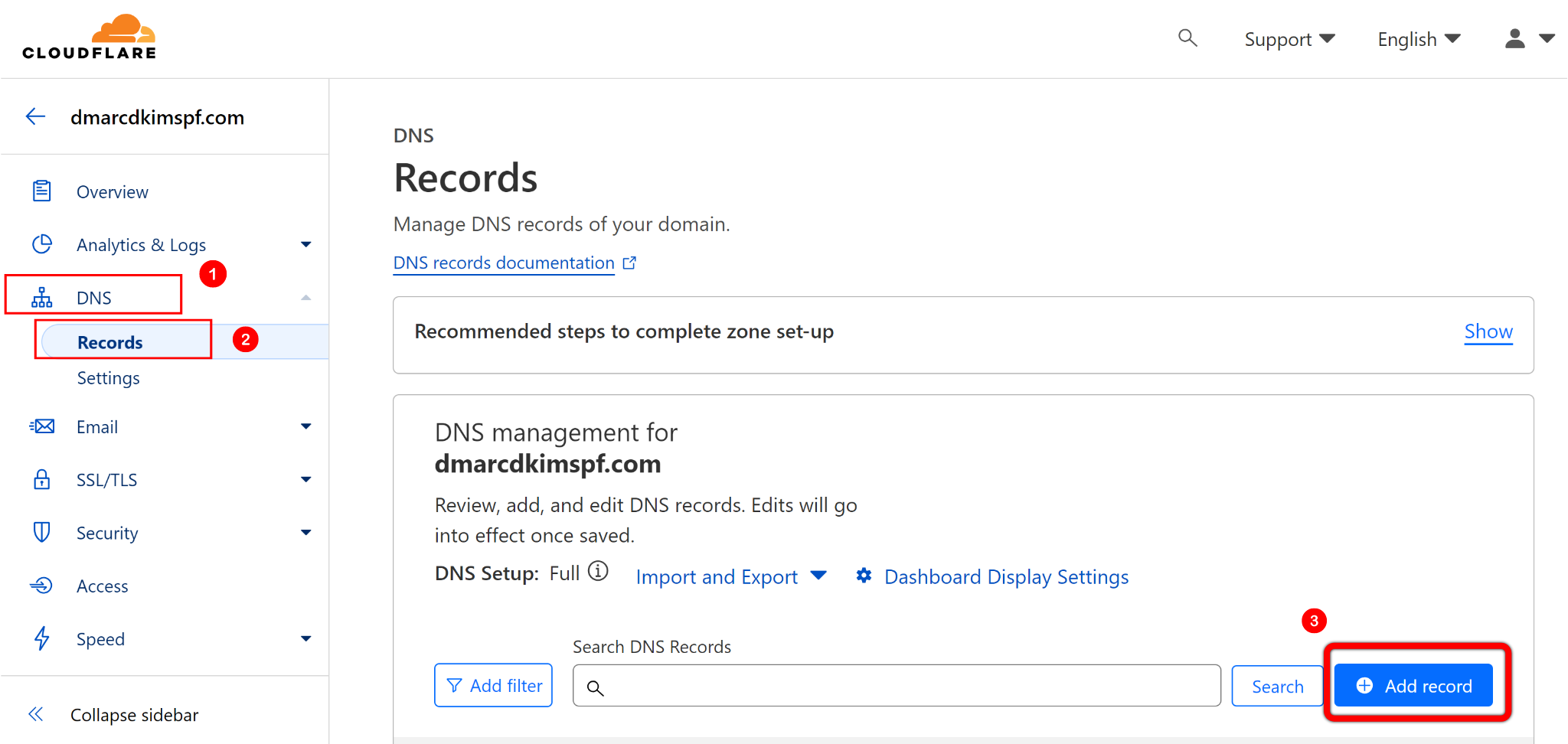1568x744 pixels.
Task: Click the Email menu label
Action: [97, 427]
